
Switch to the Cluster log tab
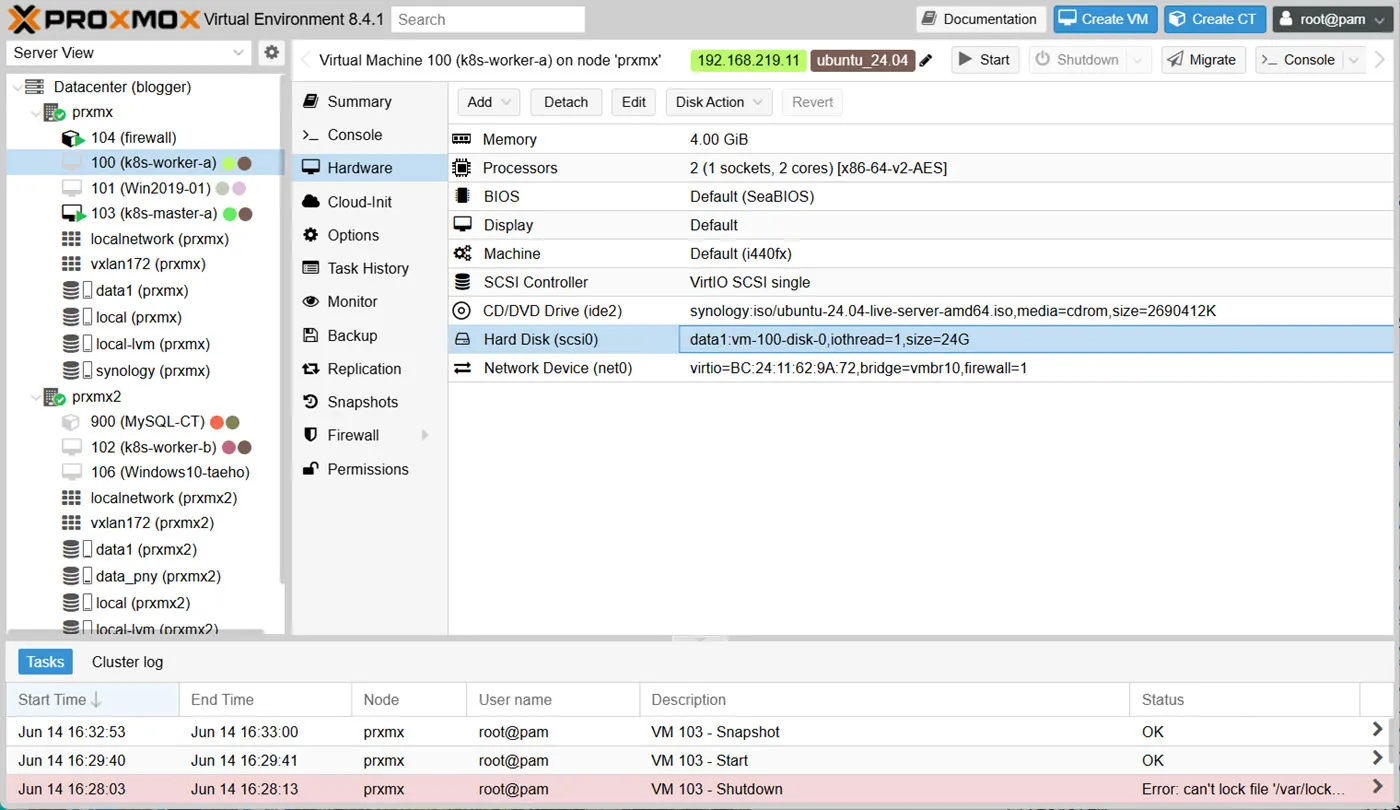click(x=126, y=661)
